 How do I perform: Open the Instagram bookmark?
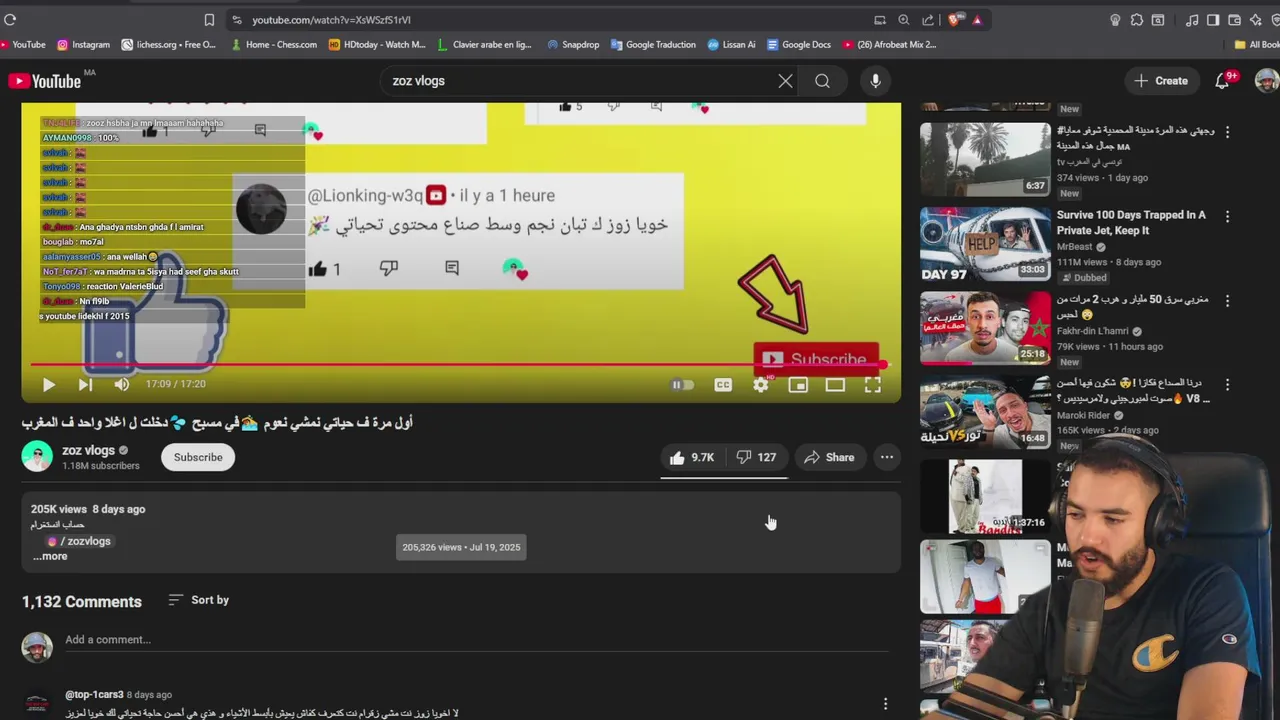click(x=83, y=44)
